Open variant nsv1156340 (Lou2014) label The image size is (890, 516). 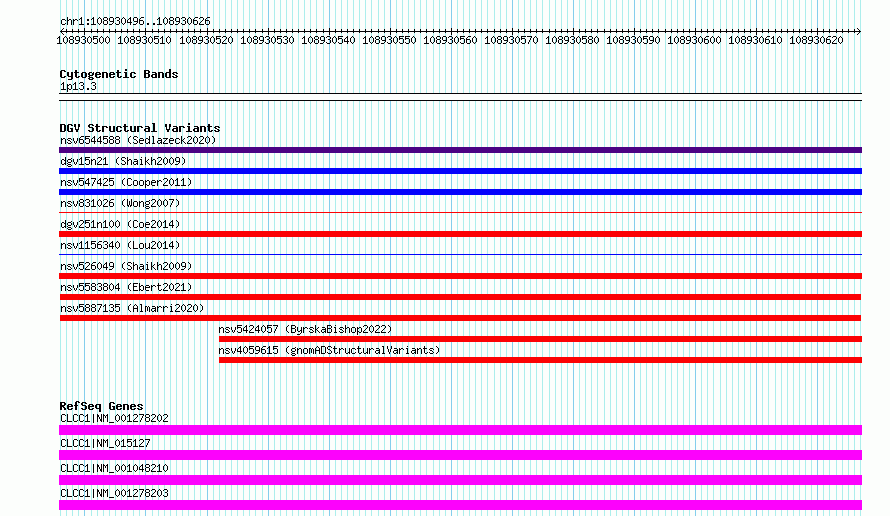pyautogui.click(x=120, y=245)
